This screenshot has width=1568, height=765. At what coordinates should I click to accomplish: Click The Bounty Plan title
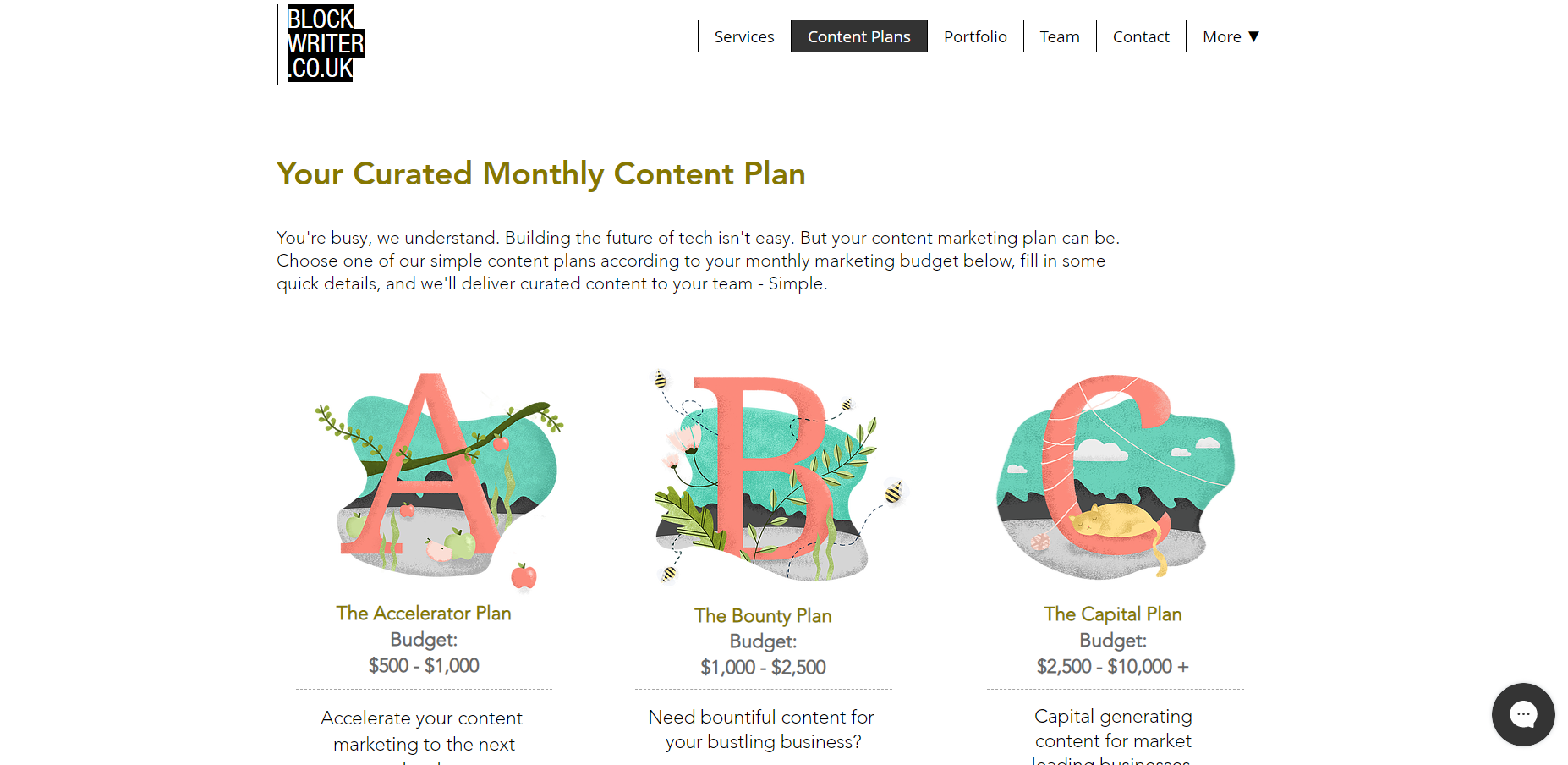pyautogui.click(x=762, y=615)
